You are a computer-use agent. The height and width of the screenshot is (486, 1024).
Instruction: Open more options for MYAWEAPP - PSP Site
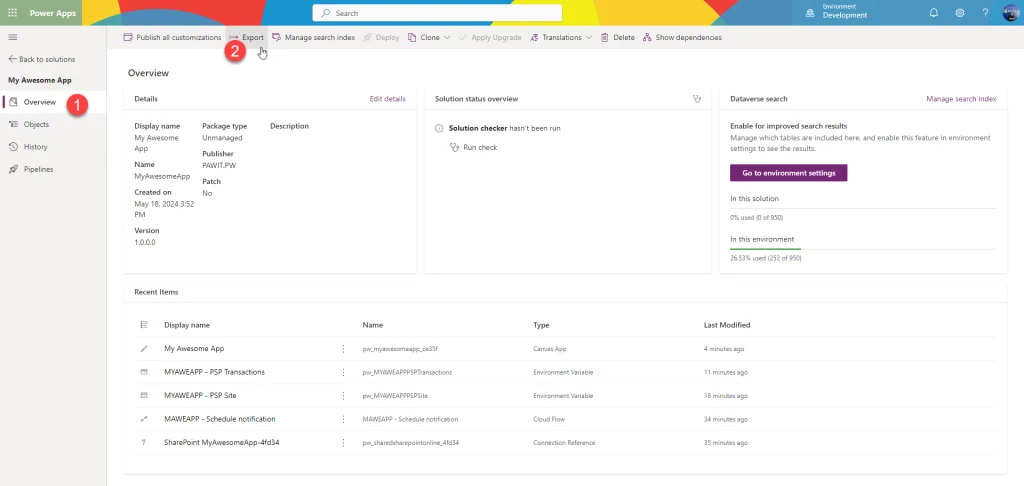pyautogui.click(x=344, y=396)
